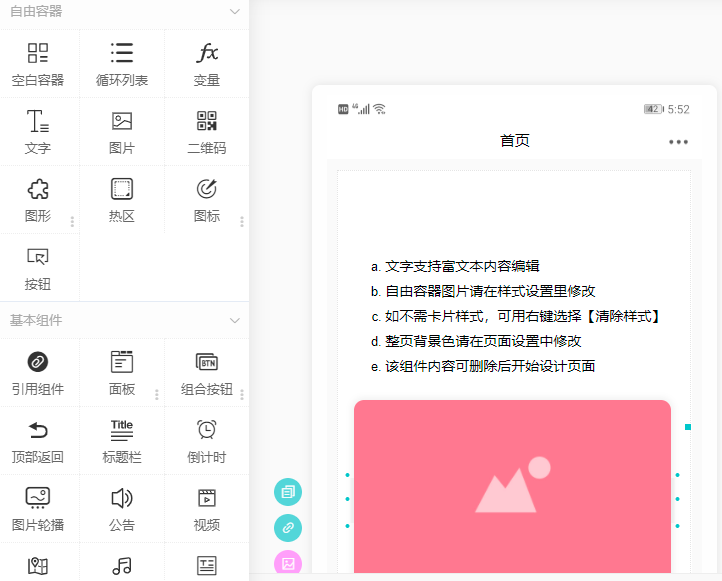The height and width of the screenshot is (581, 722).
Task: Select the 图形 shape component
Action: [38, 199]
